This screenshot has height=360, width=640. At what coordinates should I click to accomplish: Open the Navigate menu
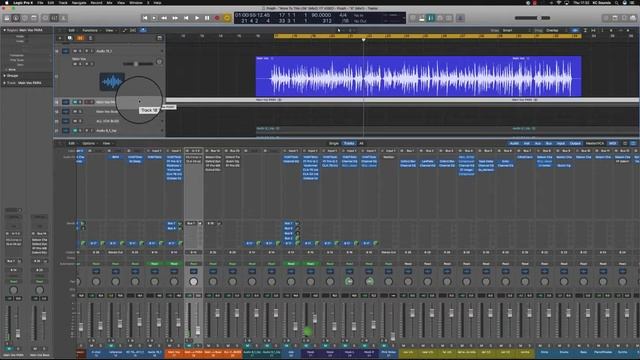point(79,2)
